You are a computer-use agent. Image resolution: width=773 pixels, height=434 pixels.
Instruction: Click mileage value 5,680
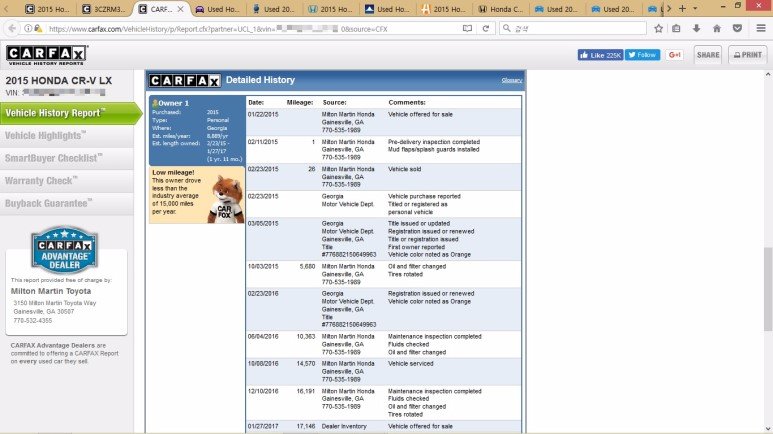point(307,266)
